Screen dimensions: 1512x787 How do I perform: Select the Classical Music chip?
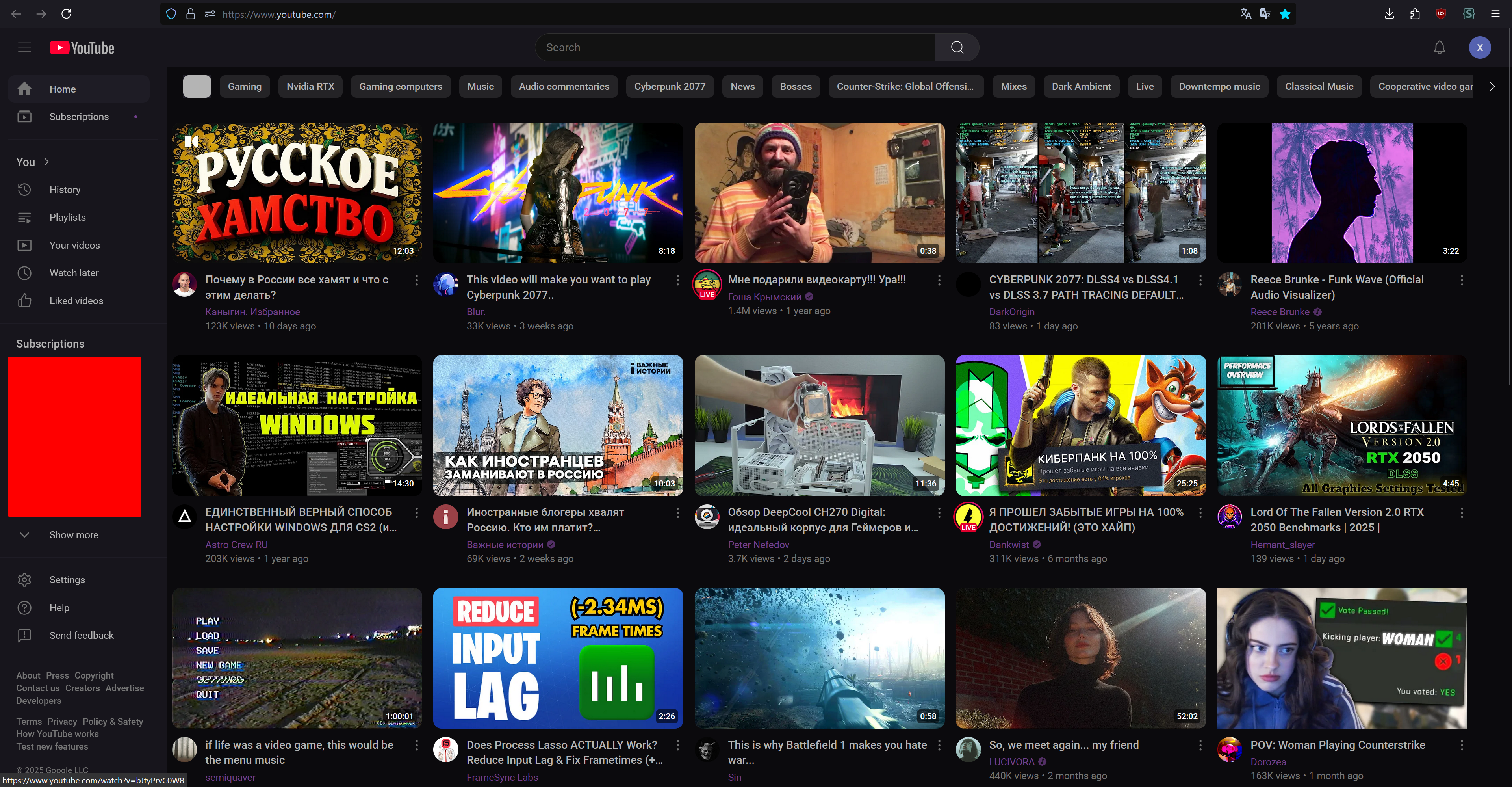1319,86
